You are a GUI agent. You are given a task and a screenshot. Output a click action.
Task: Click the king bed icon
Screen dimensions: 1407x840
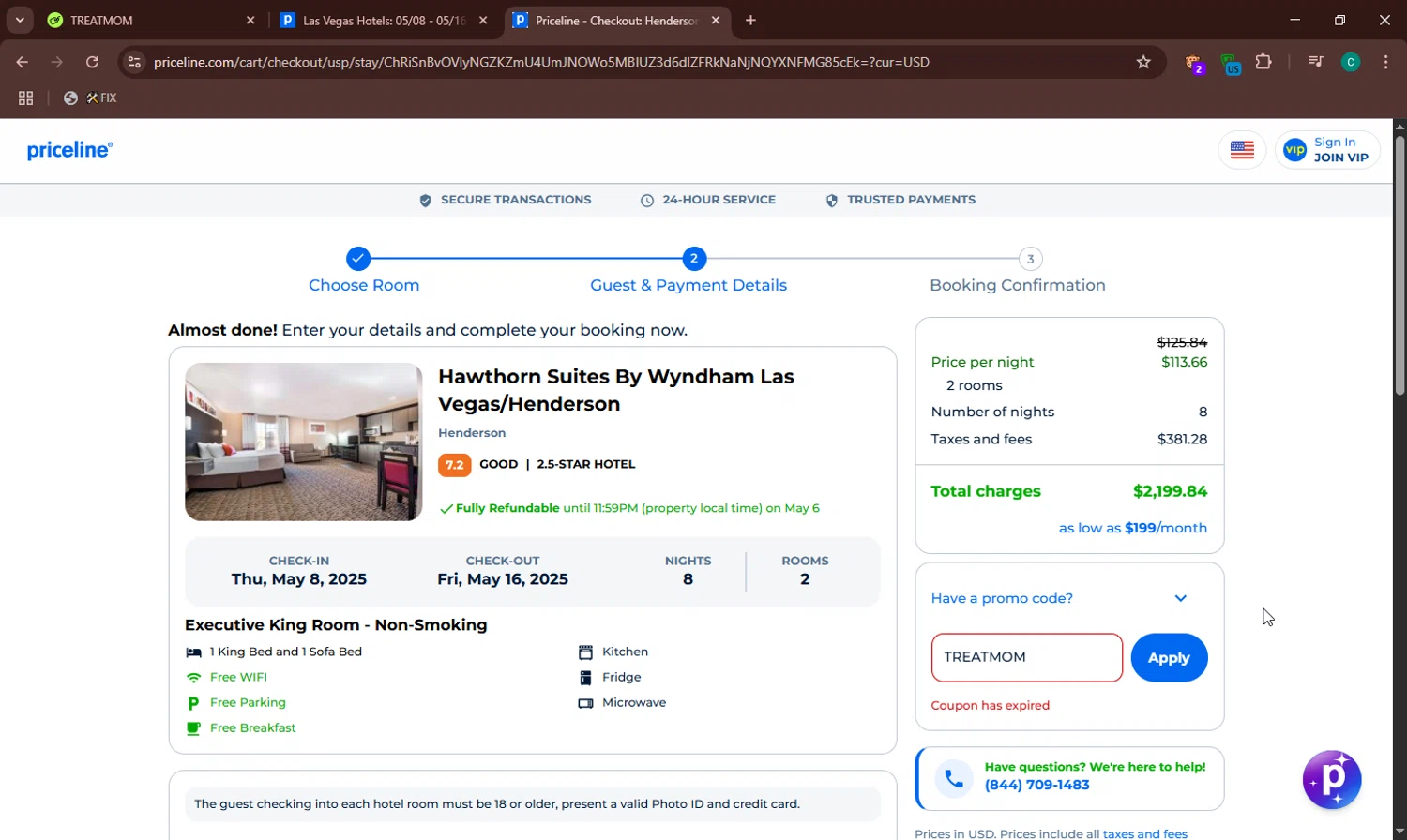click(x=193, y=652)
